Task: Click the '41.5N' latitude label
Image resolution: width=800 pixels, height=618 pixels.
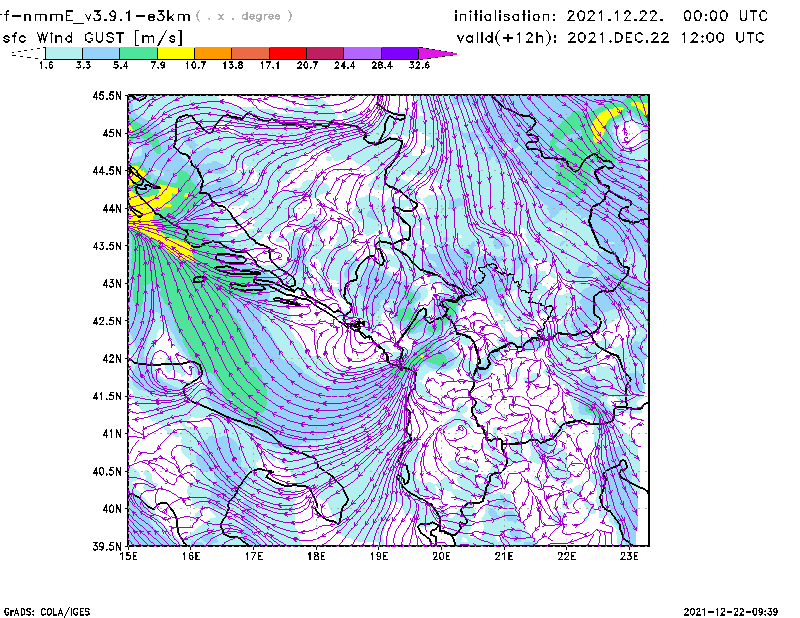Action: click(x=107, y=396)
